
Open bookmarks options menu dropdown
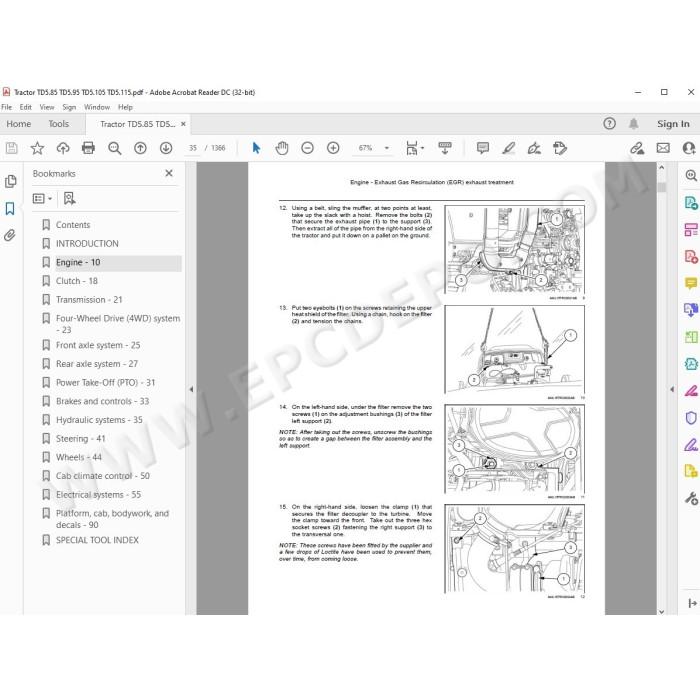click(x=43, y=198)
